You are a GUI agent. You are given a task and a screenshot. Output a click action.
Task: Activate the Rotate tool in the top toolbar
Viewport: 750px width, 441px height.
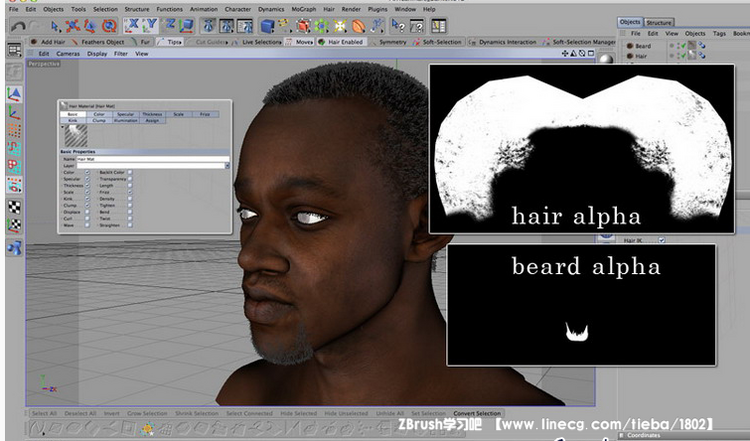coord(109,26)
